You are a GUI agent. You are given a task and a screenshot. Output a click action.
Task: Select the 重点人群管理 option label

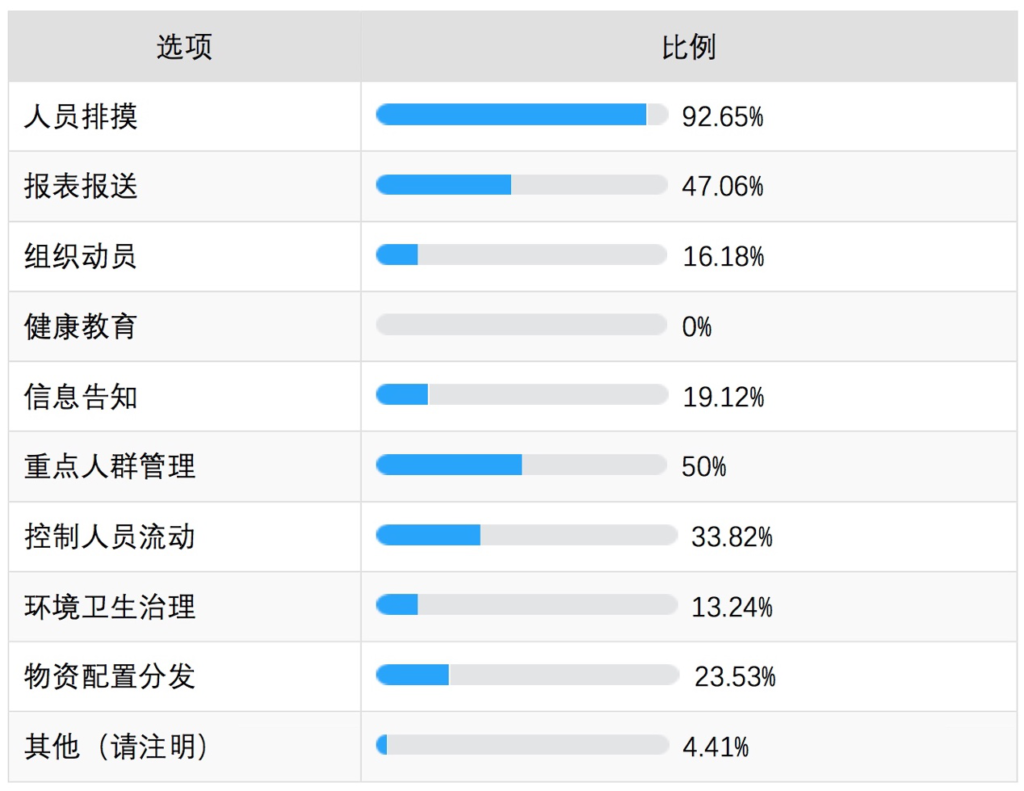pyautogui.click(x=110, y=466)
